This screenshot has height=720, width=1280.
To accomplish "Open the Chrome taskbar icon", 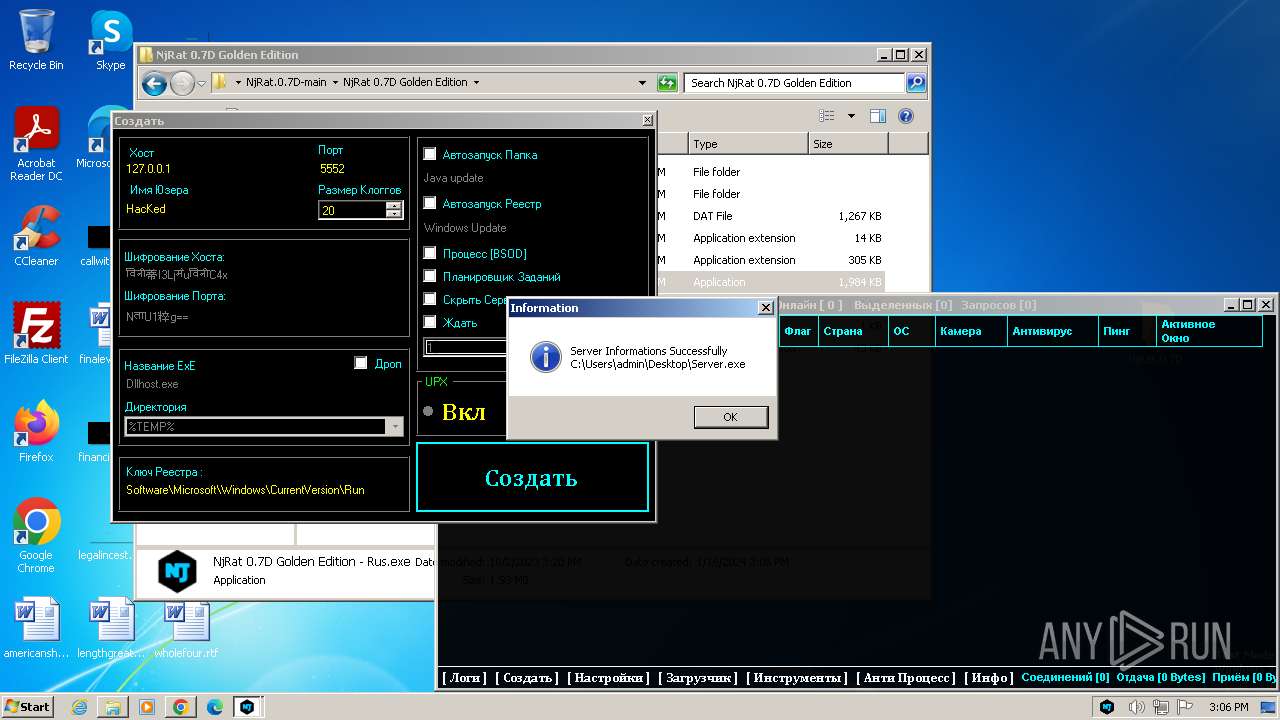I will click(x=181, y=707).
